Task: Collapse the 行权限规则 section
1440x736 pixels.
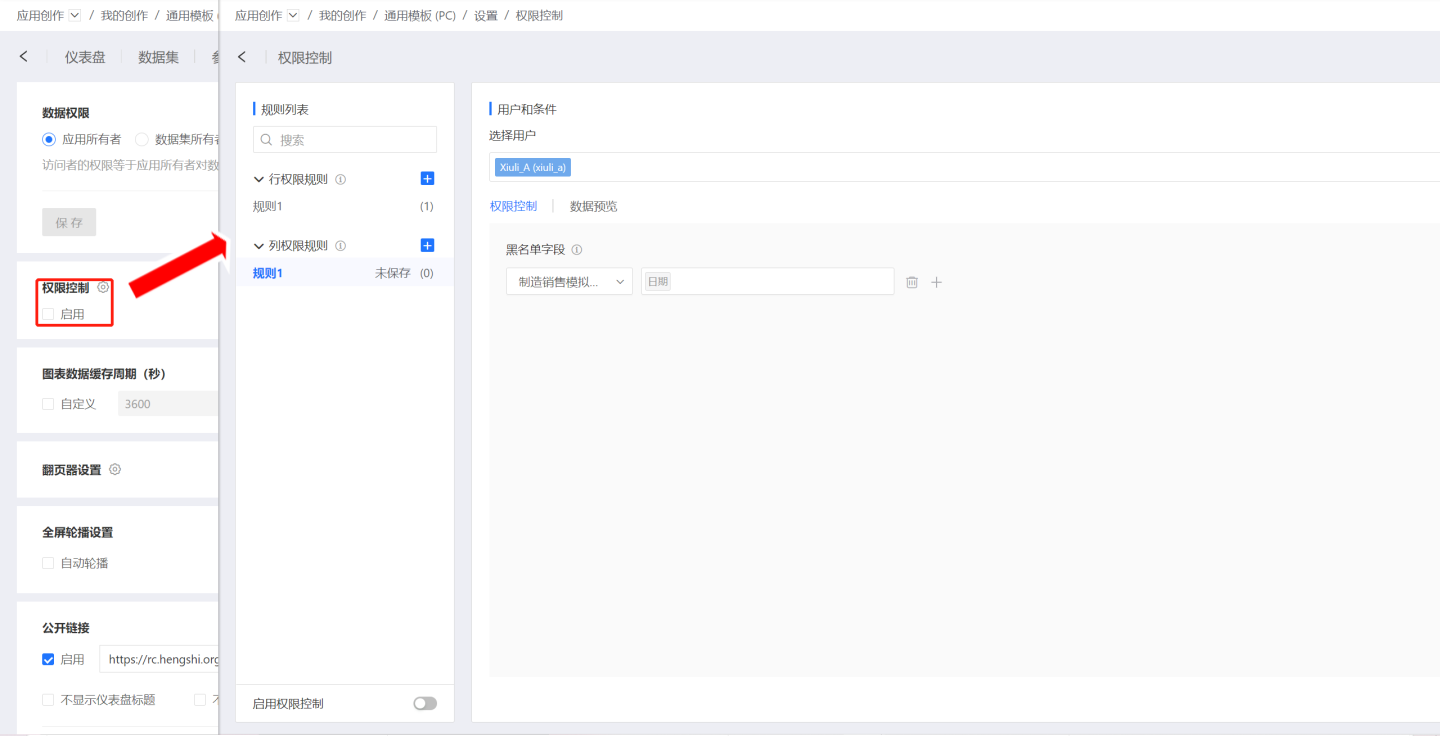Action: point(259,180)
